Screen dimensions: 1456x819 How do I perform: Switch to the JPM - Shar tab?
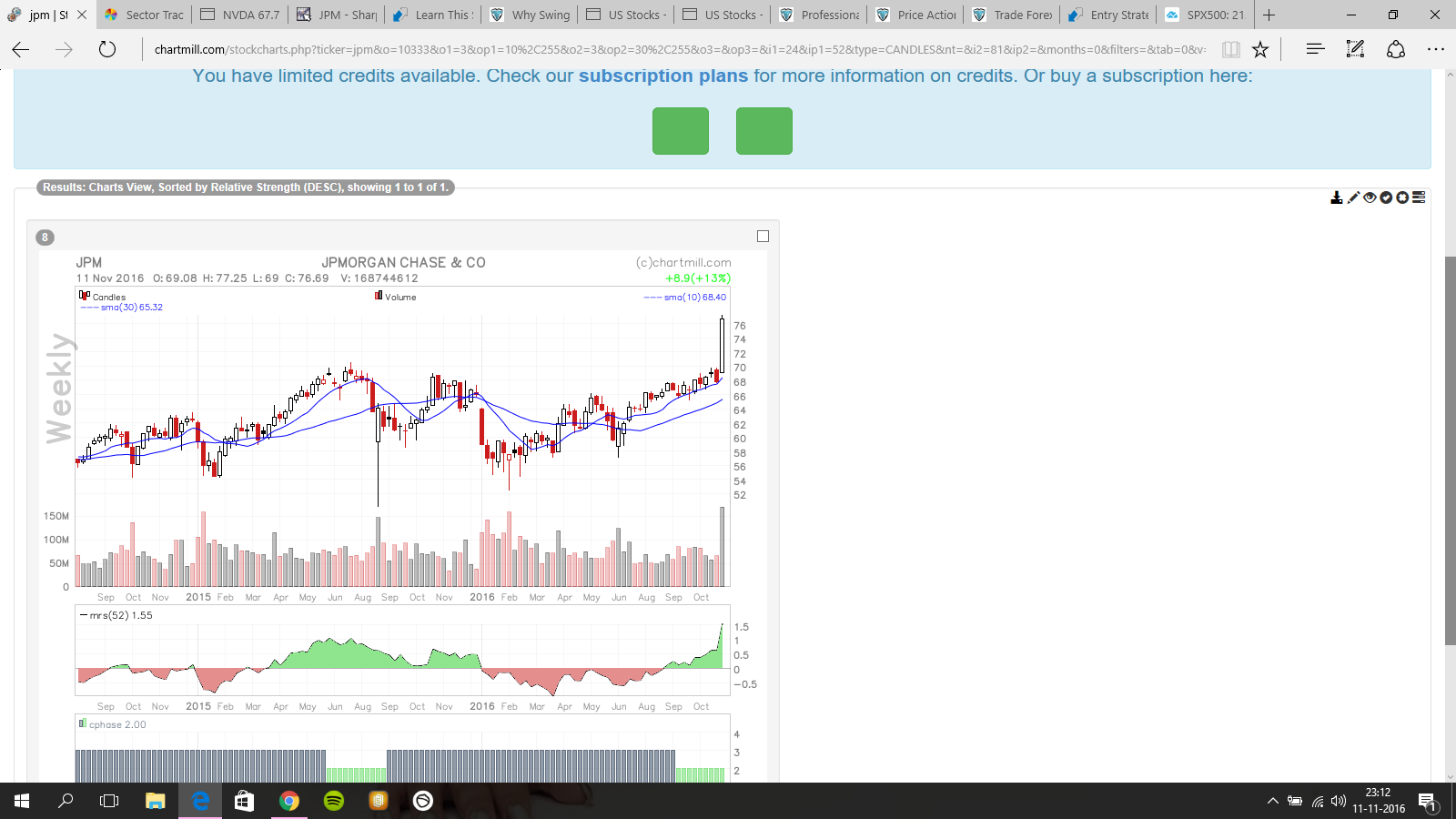pyautogui.click(x=337, y=15)
